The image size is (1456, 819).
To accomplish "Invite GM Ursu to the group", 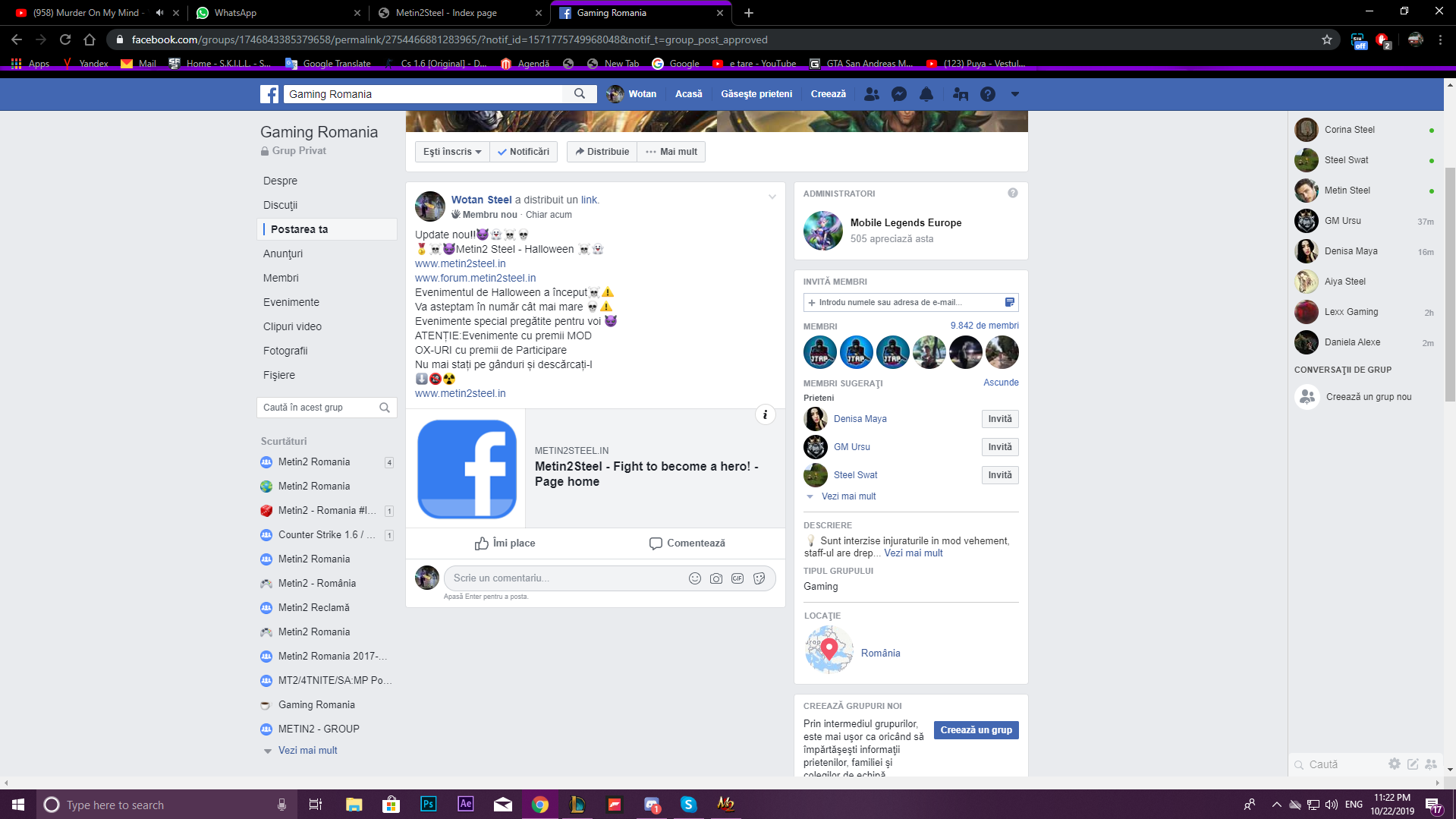I will coord(1000,447).
